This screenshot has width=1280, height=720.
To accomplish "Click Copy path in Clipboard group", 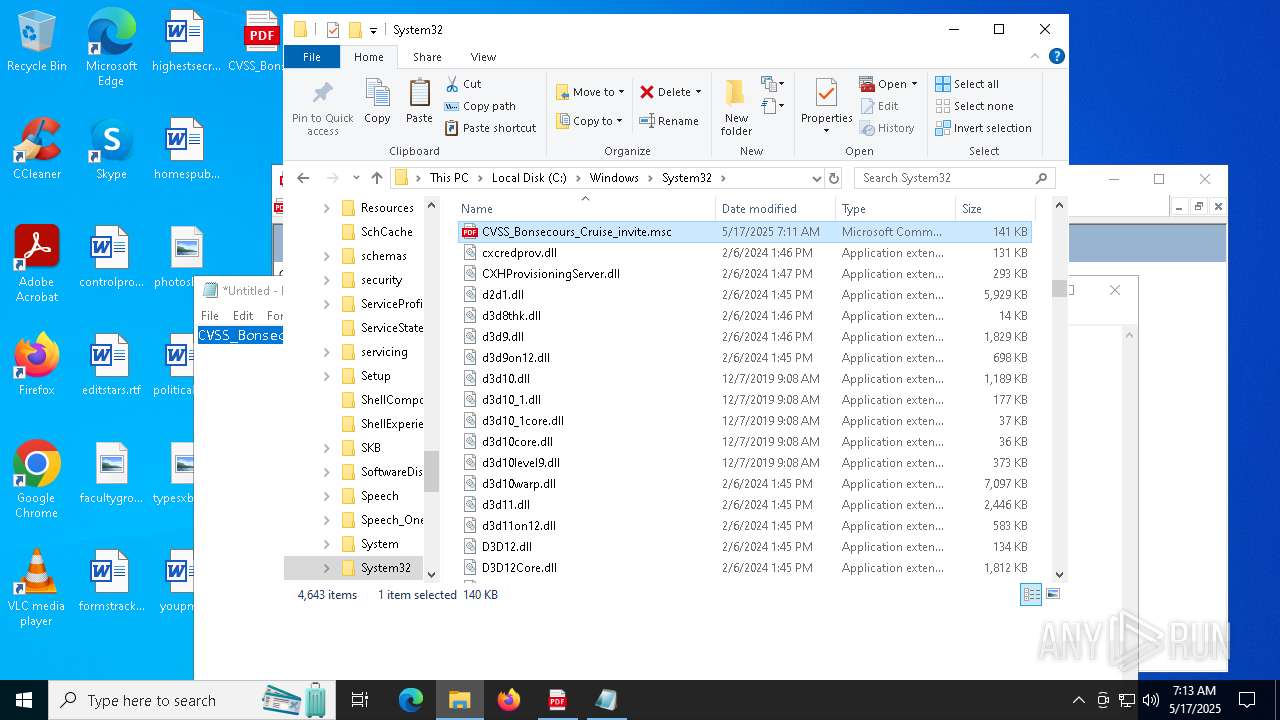I will [480, 106].
